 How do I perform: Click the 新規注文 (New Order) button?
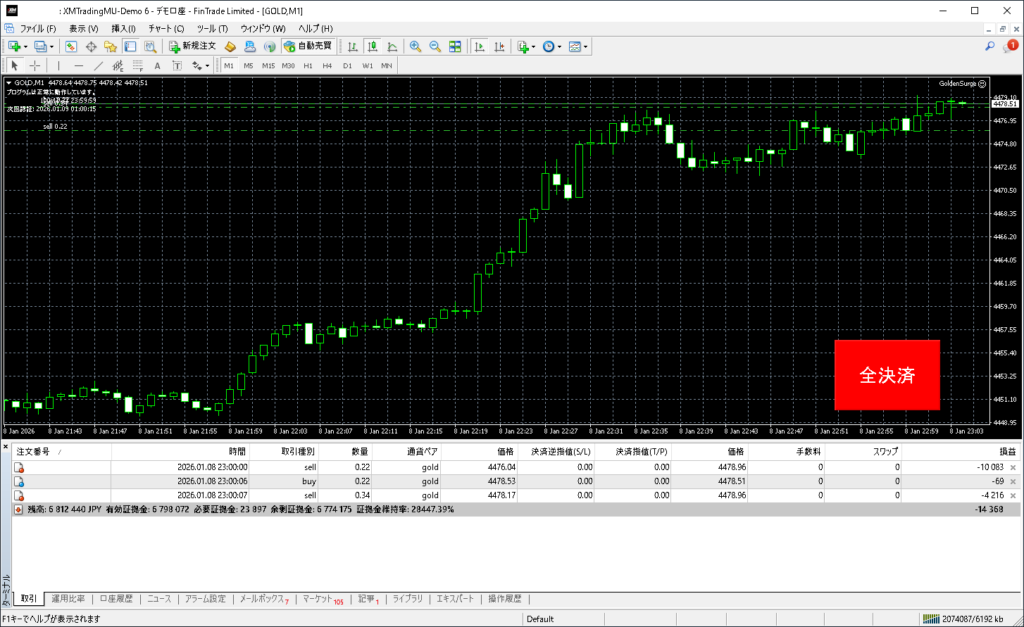(x=192, y=46)
